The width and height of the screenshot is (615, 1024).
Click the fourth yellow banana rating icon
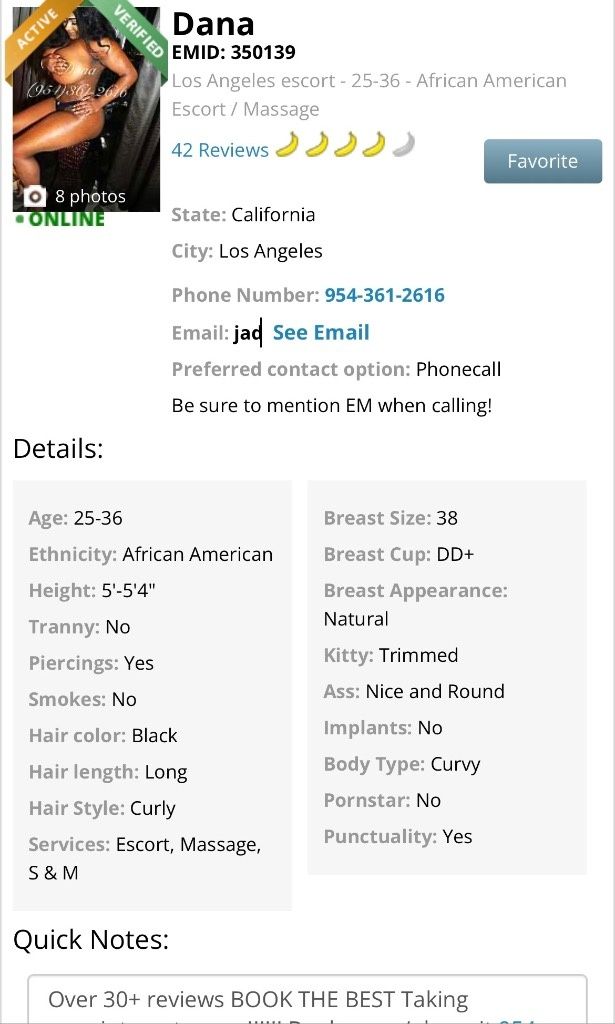(374, 145)
